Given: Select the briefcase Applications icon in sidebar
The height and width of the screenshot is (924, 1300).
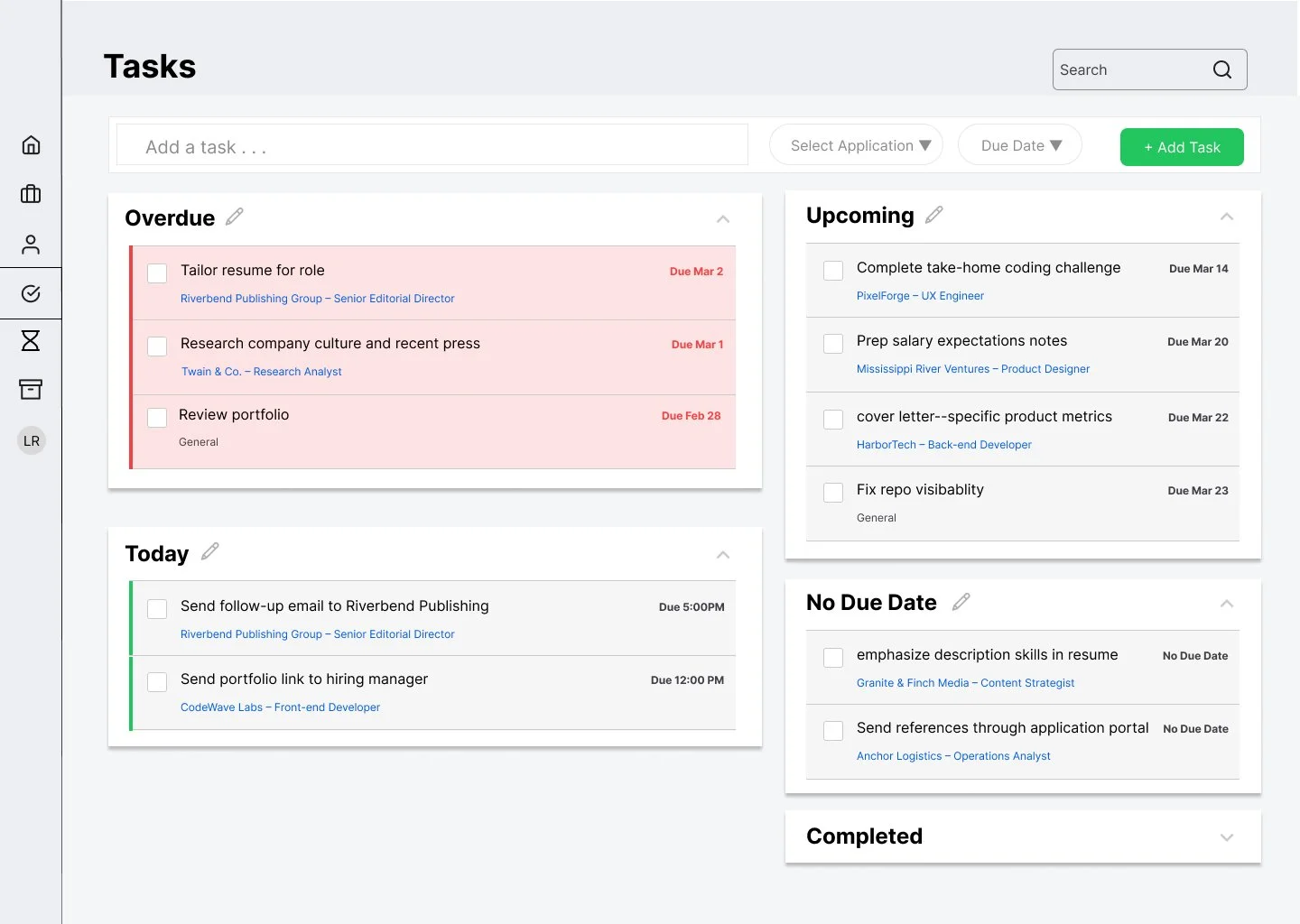Looking at the screenshot, I should point(31,194).
